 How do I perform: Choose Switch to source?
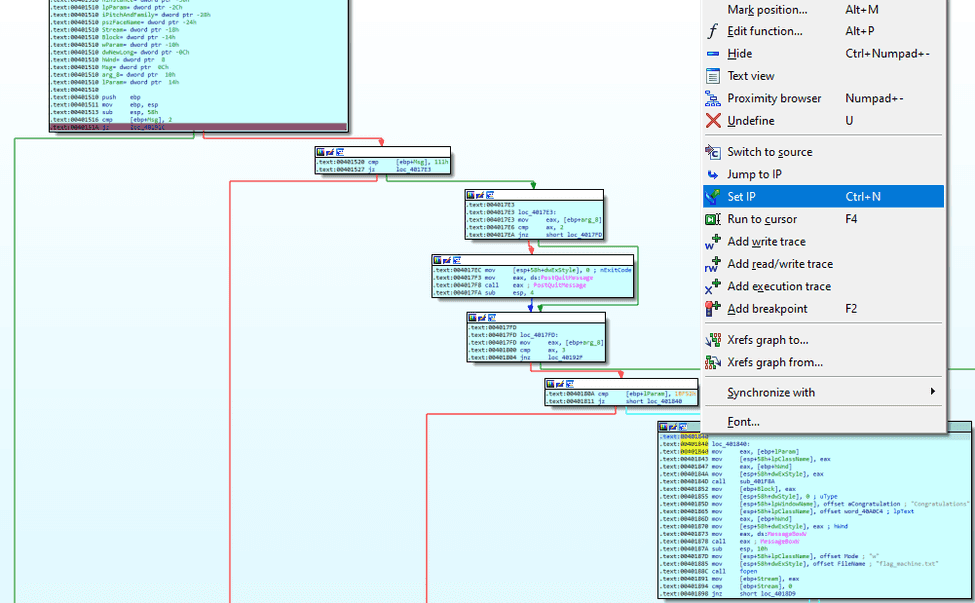[769, 152]
